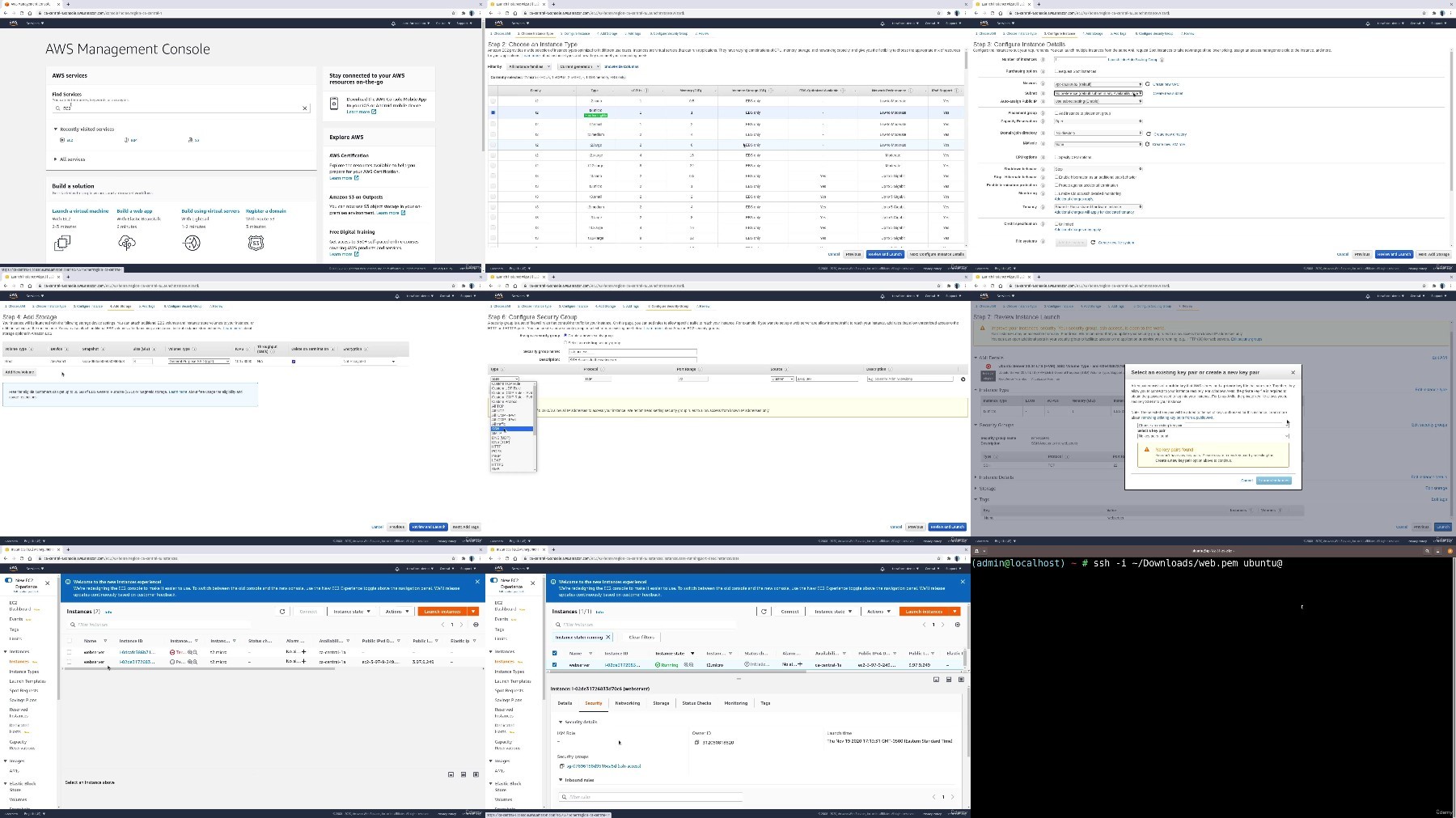Switch to Networking tab of the instance
The image size is (1456, 818).
[x=627, y=703]
